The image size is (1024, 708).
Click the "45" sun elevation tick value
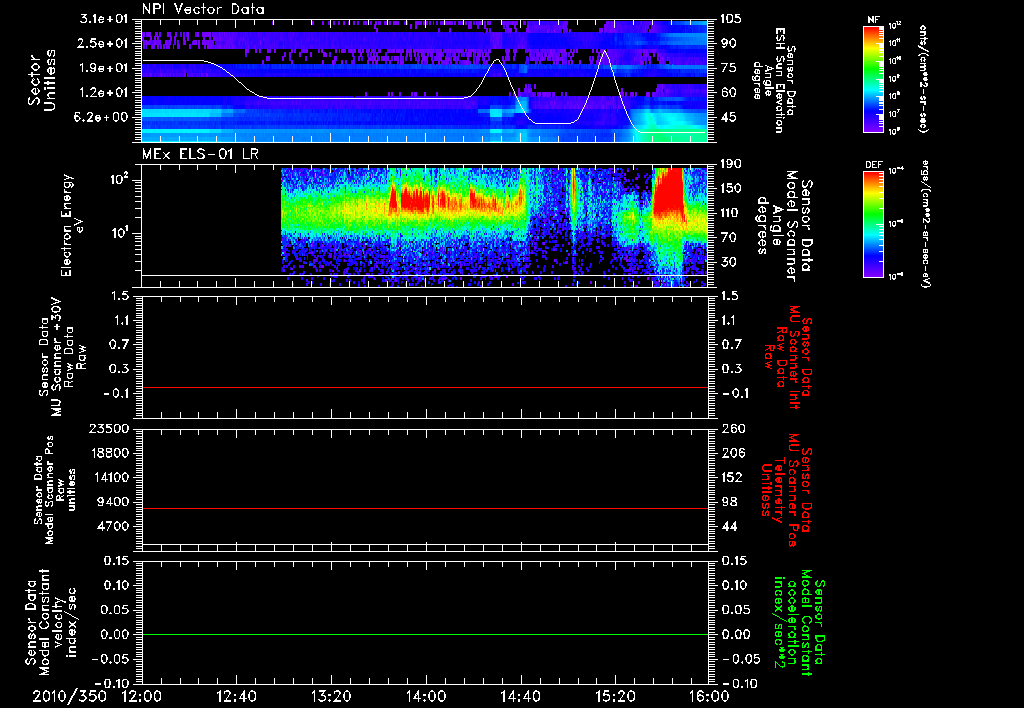click(729, 118)
